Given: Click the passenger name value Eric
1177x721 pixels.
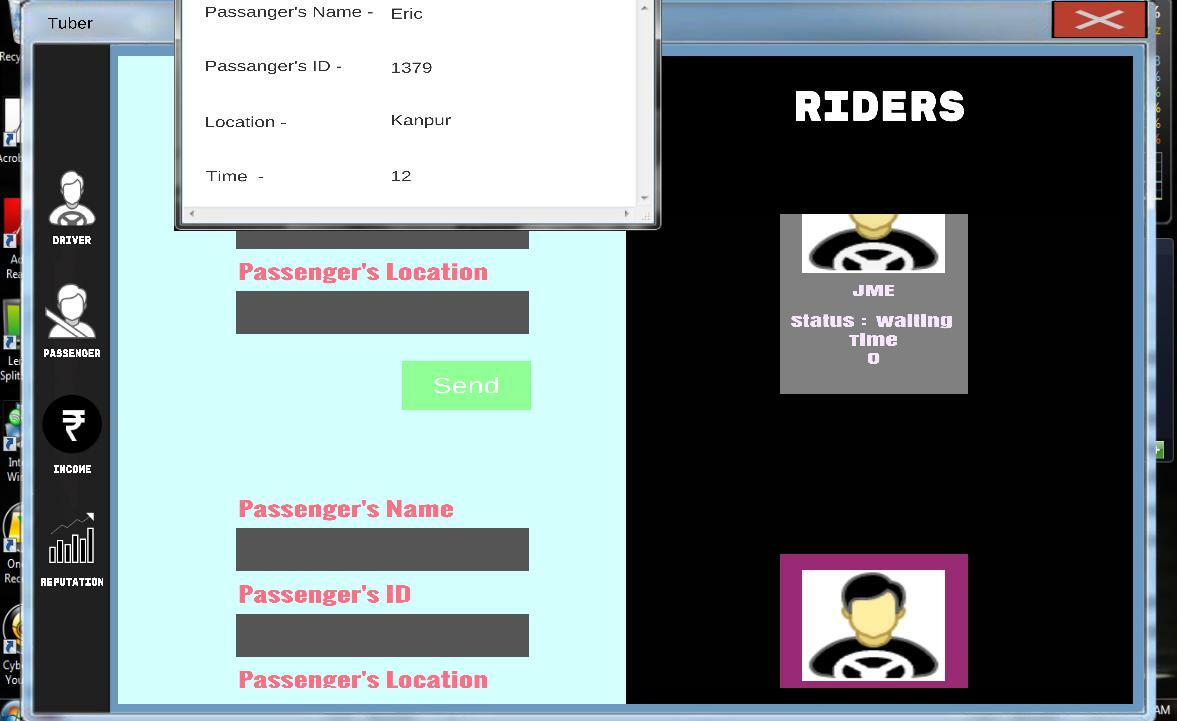Looking at the screenshot, I should 407,14.
